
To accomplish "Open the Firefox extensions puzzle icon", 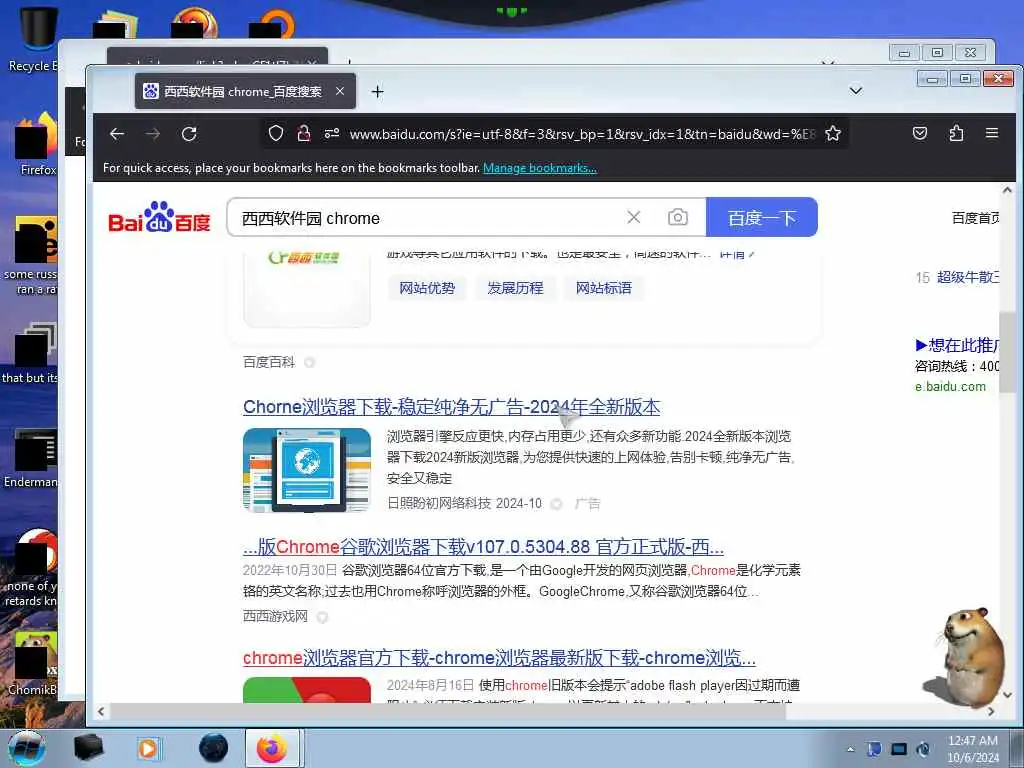I will pyautogui.click(x=956, y=134).
